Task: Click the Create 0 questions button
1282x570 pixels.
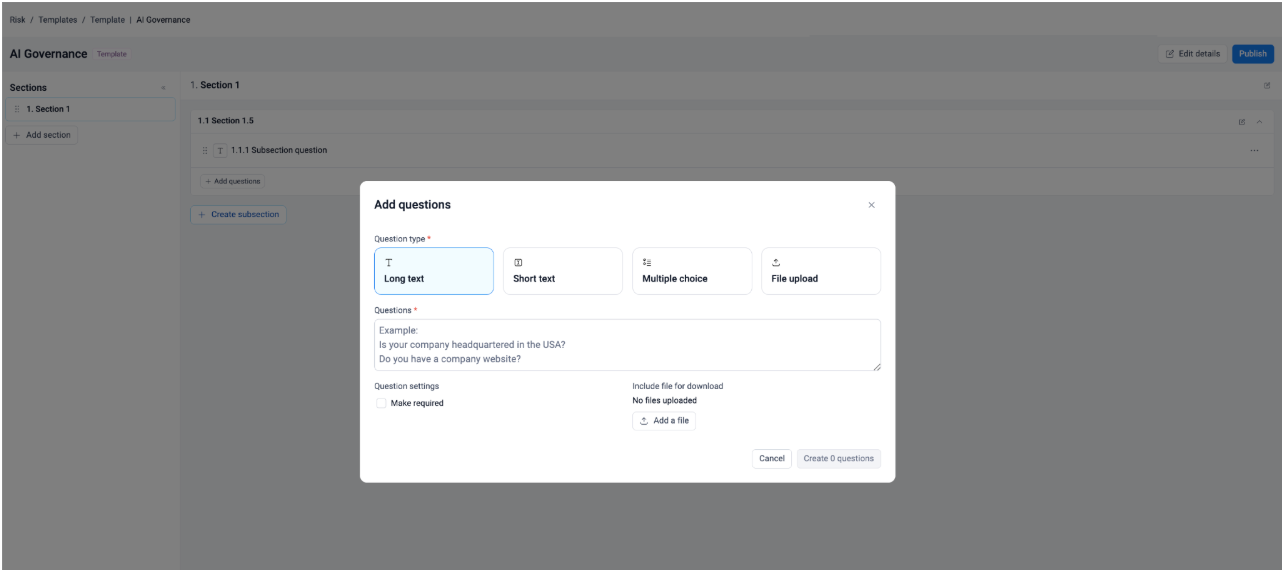Action: [x=838, y=459]
